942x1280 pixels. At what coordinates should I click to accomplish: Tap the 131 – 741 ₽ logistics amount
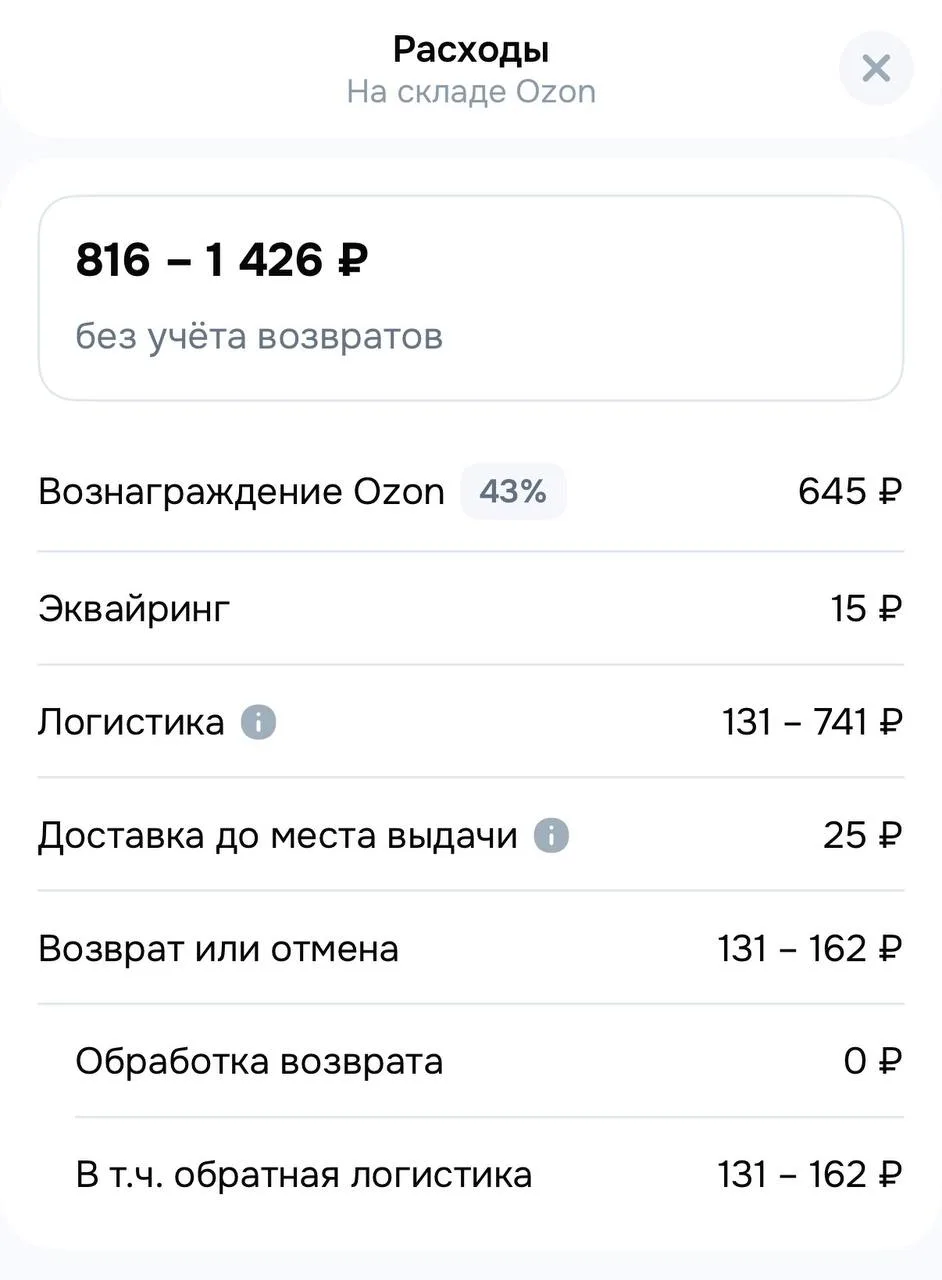pos(812,722)
